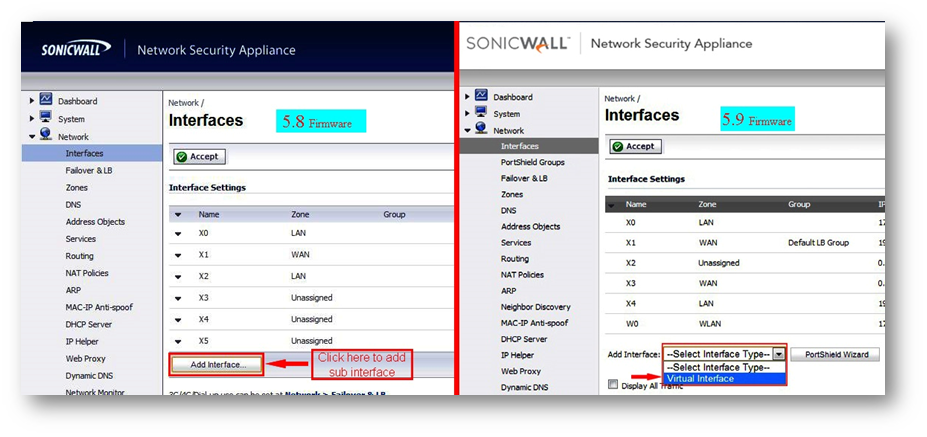The height and width of the screenshot is (437, 927).
Task: Expand the X0 row arrow in 5.8 table
Action: [178, 234]
